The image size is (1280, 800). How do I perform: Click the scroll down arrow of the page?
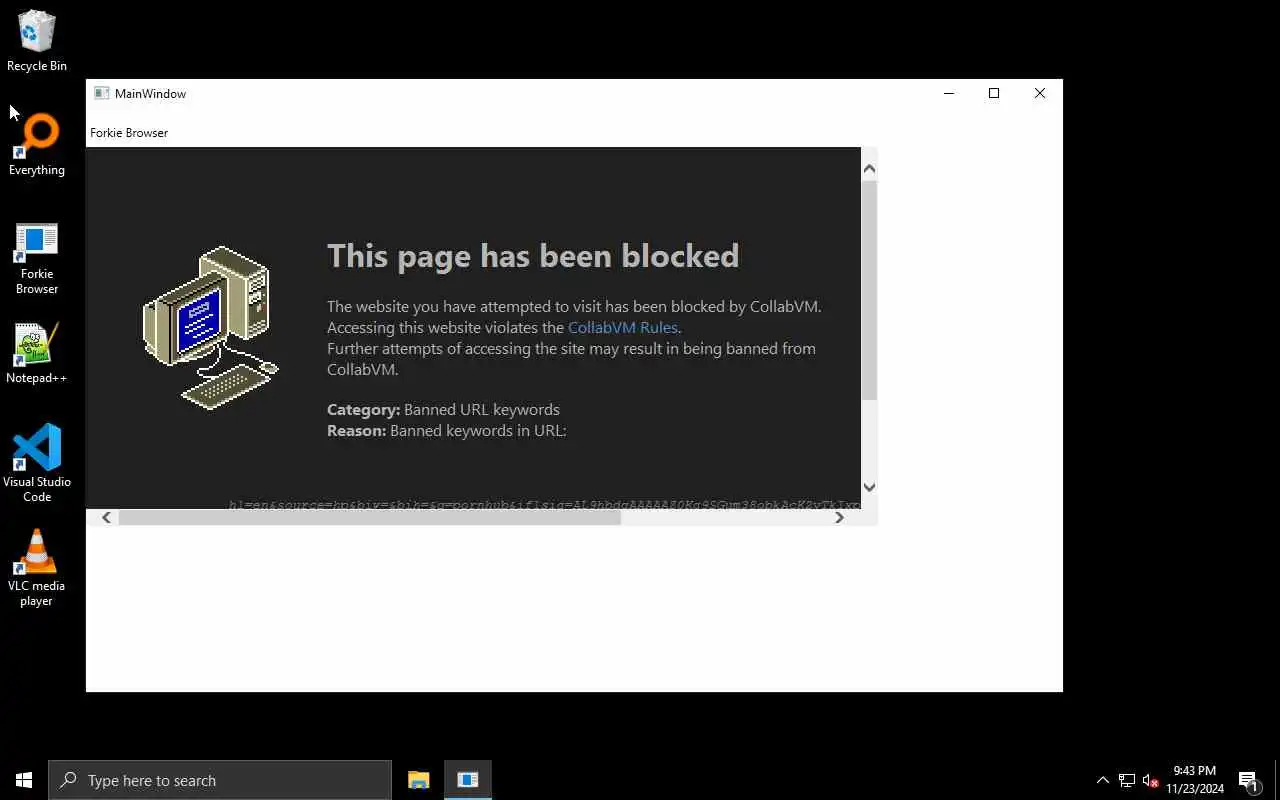point(869,487)
